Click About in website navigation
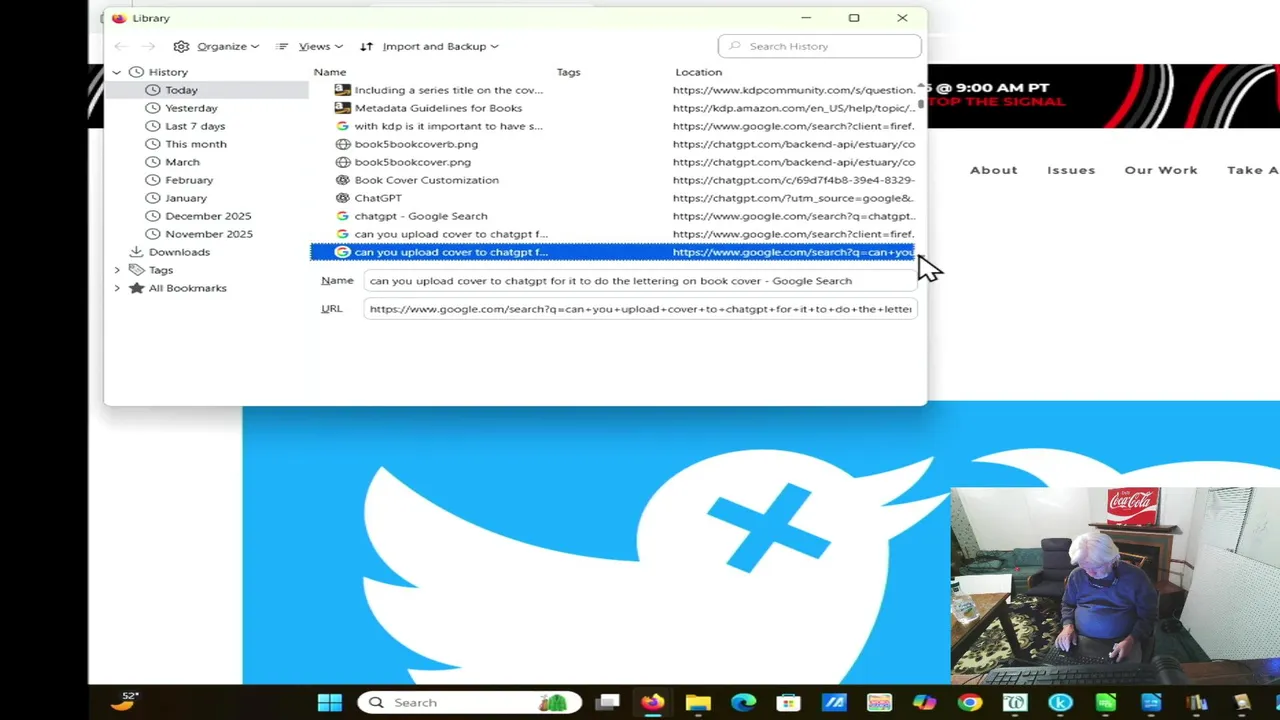This screenshot has width=1280, height=720. point(993,170)
